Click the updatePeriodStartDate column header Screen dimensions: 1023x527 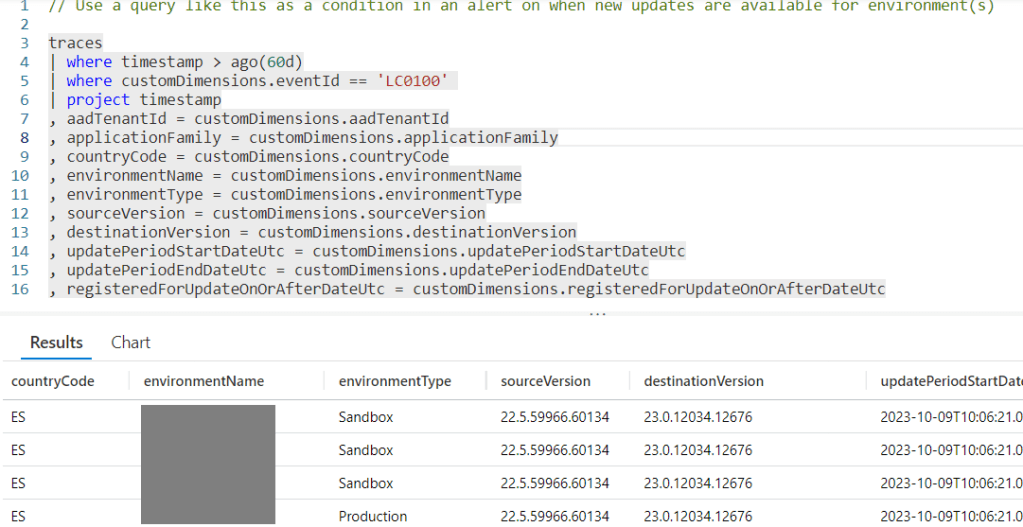coord(950,381)
